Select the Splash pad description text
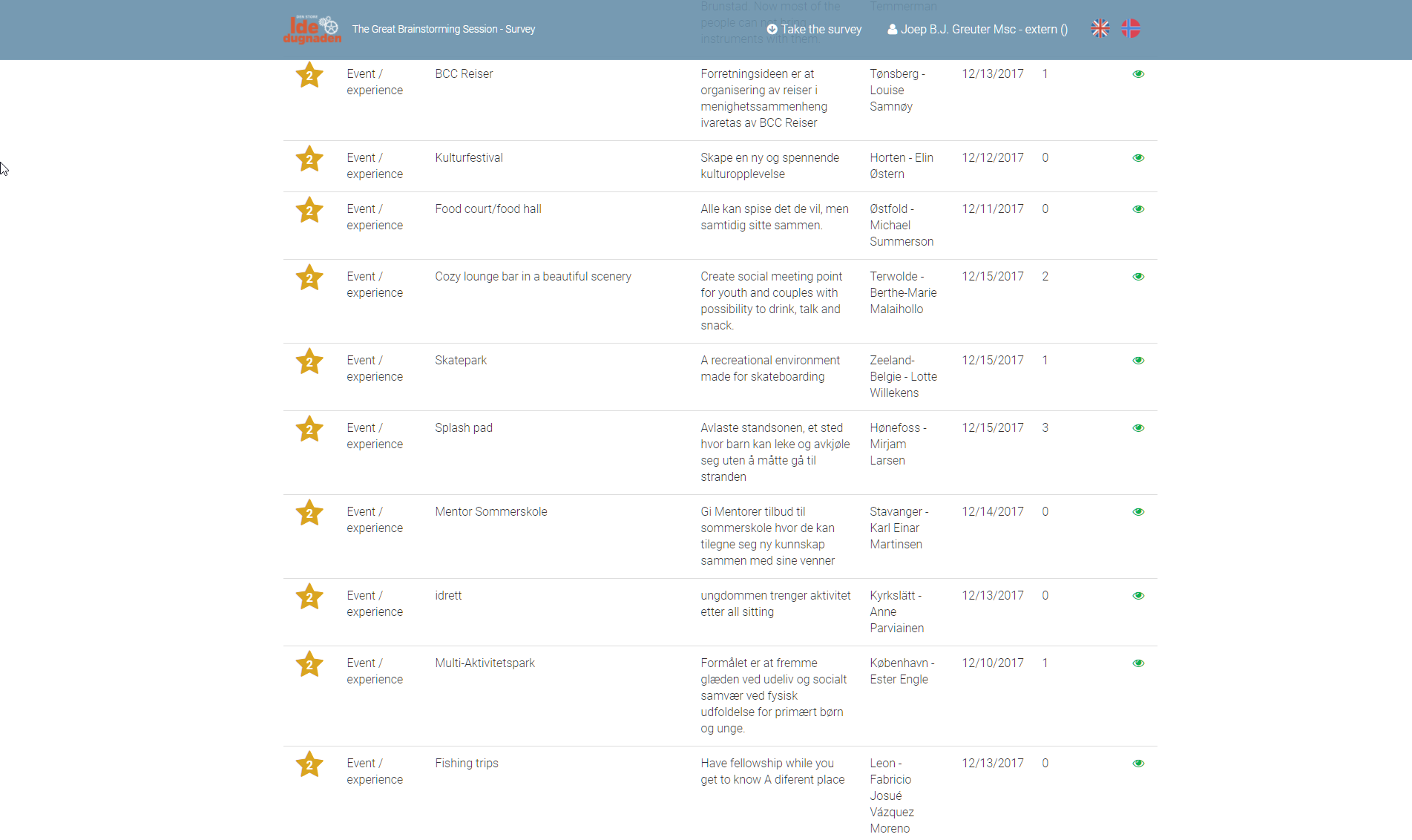The image size is (1412, 840). pyautogui.click(x=775, y=452)
